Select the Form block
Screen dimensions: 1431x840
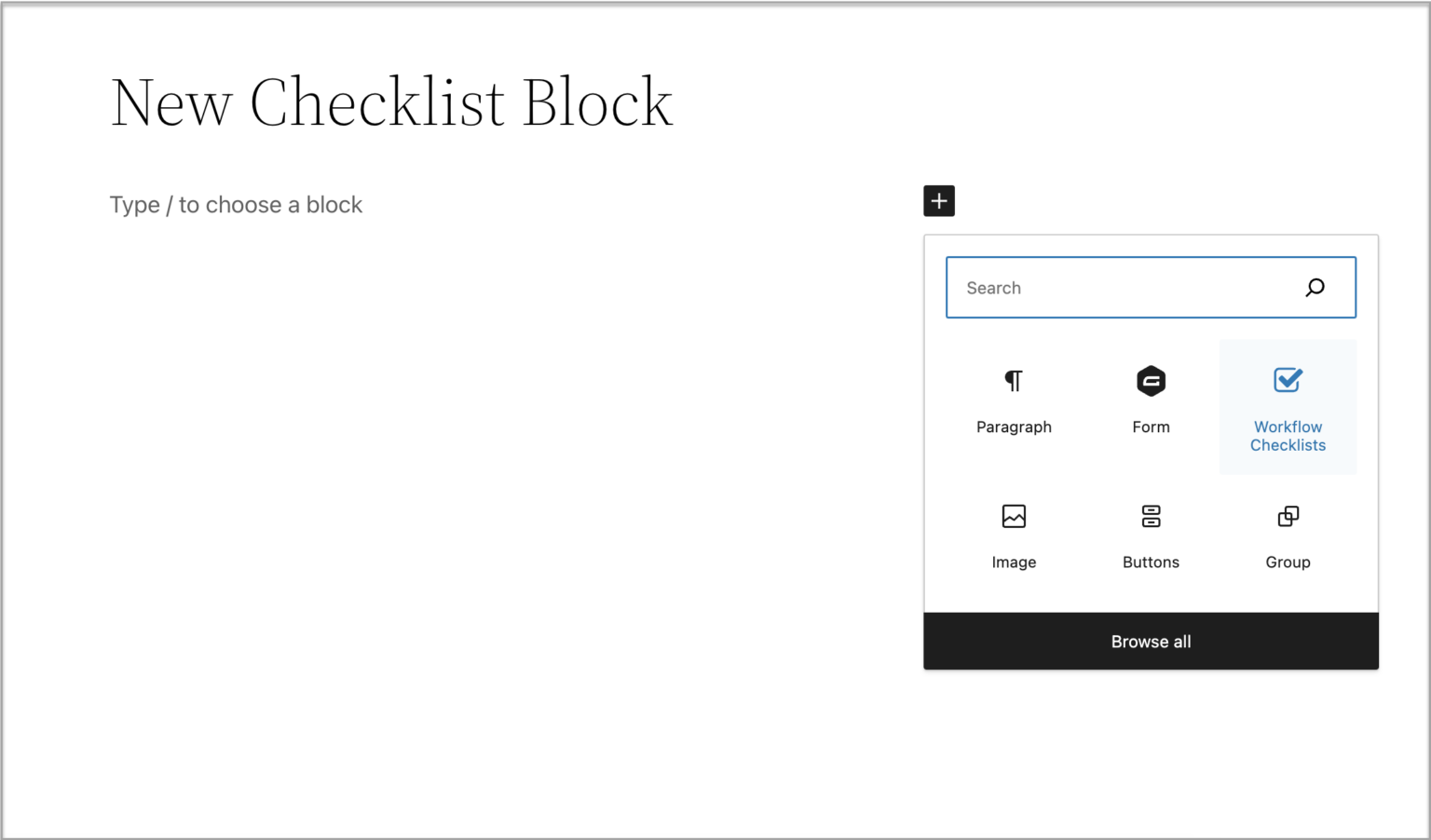click(x=1151, y=400)
